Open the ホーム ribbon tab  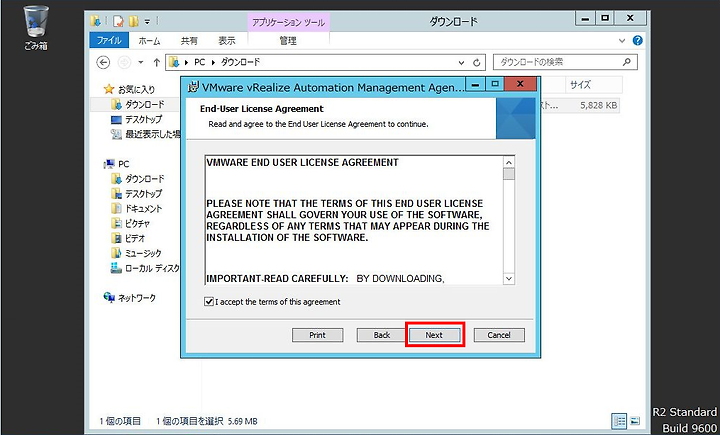click(x=149, y=41)
